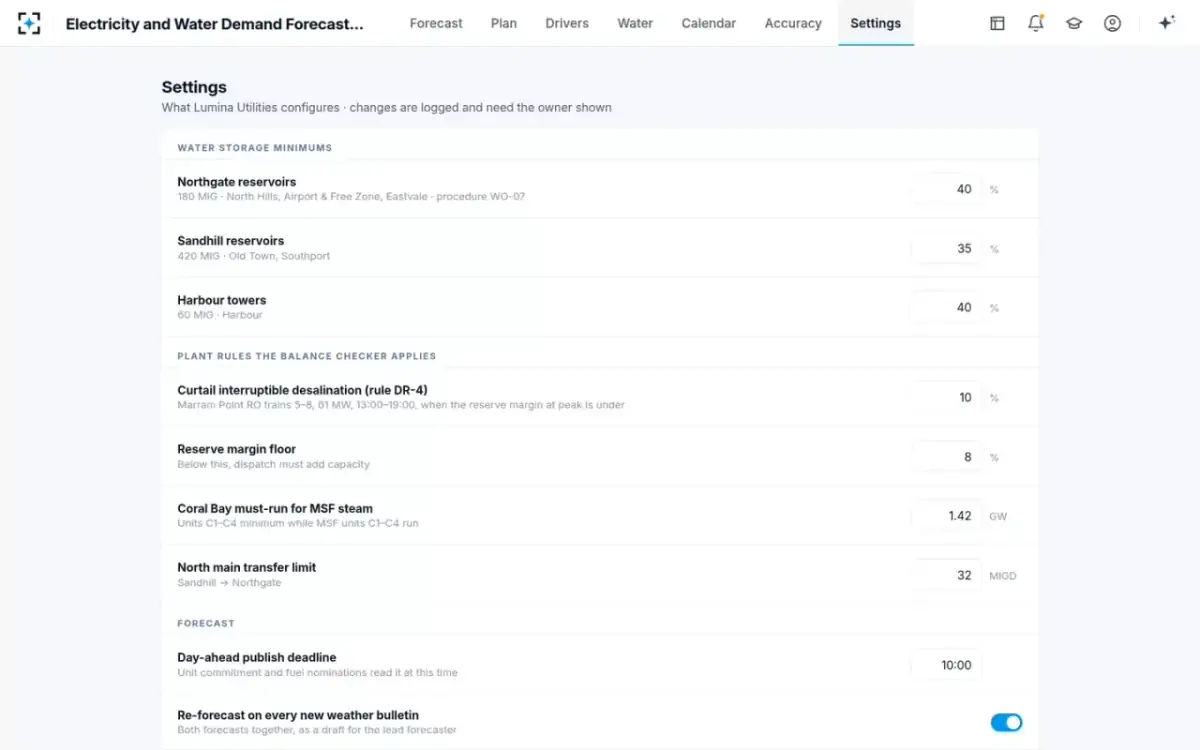Image resolution: width=1200 pixels, height=750 pixels.
Task: Edit Sandhill reservoirs minimum field
Action: 947,248
